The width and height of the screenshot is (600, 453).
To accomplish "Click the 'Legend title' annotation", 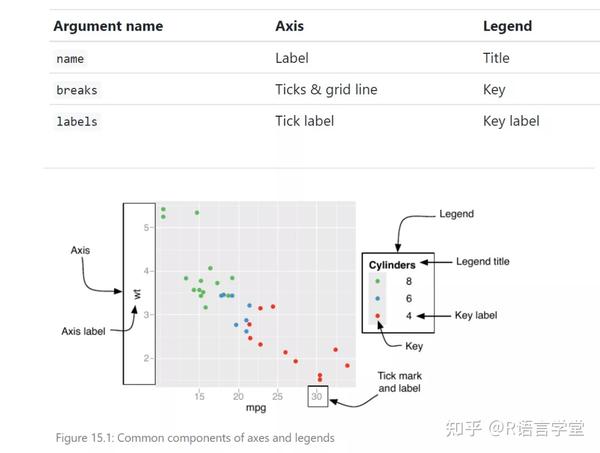I will (x=483, y=262).
